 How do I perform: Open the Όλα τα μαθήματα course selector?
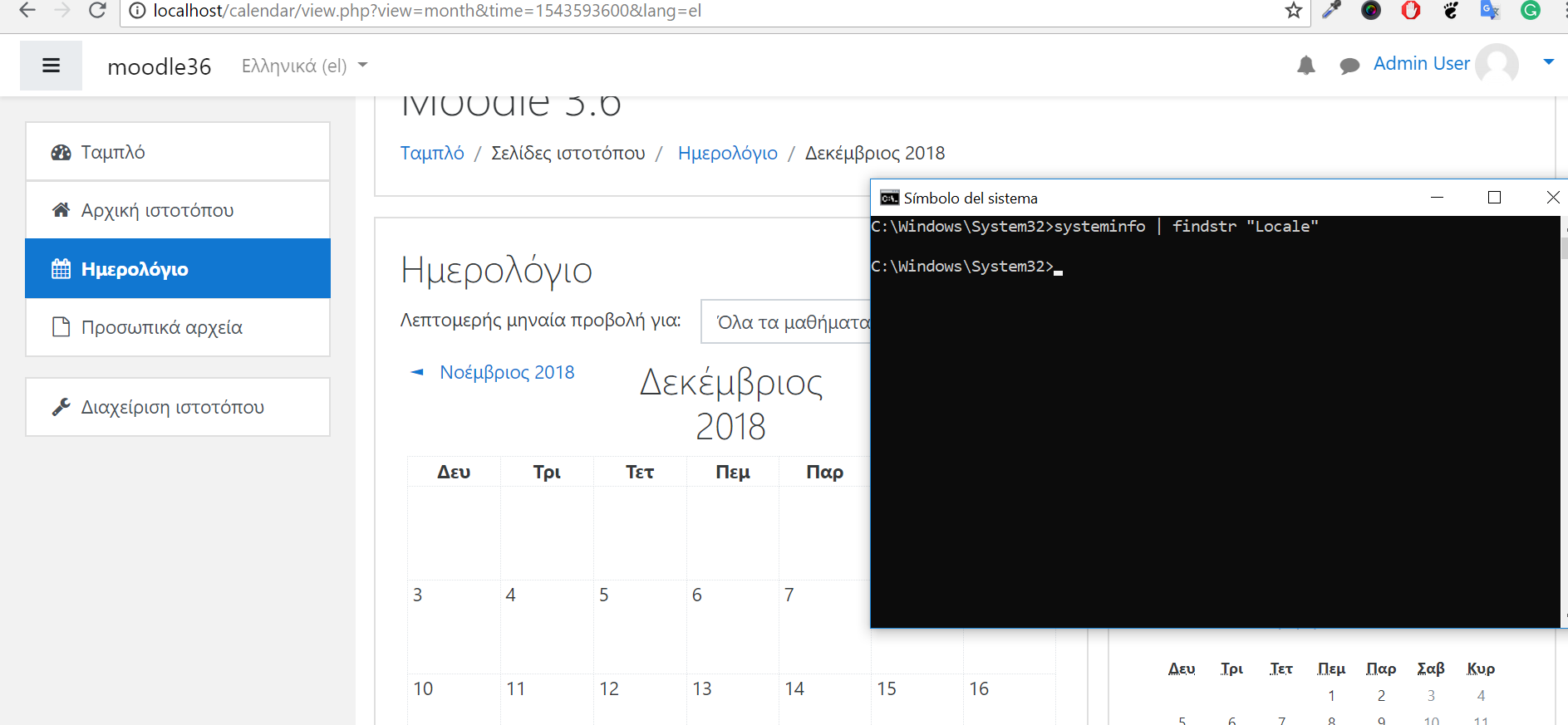coord(786,321)
